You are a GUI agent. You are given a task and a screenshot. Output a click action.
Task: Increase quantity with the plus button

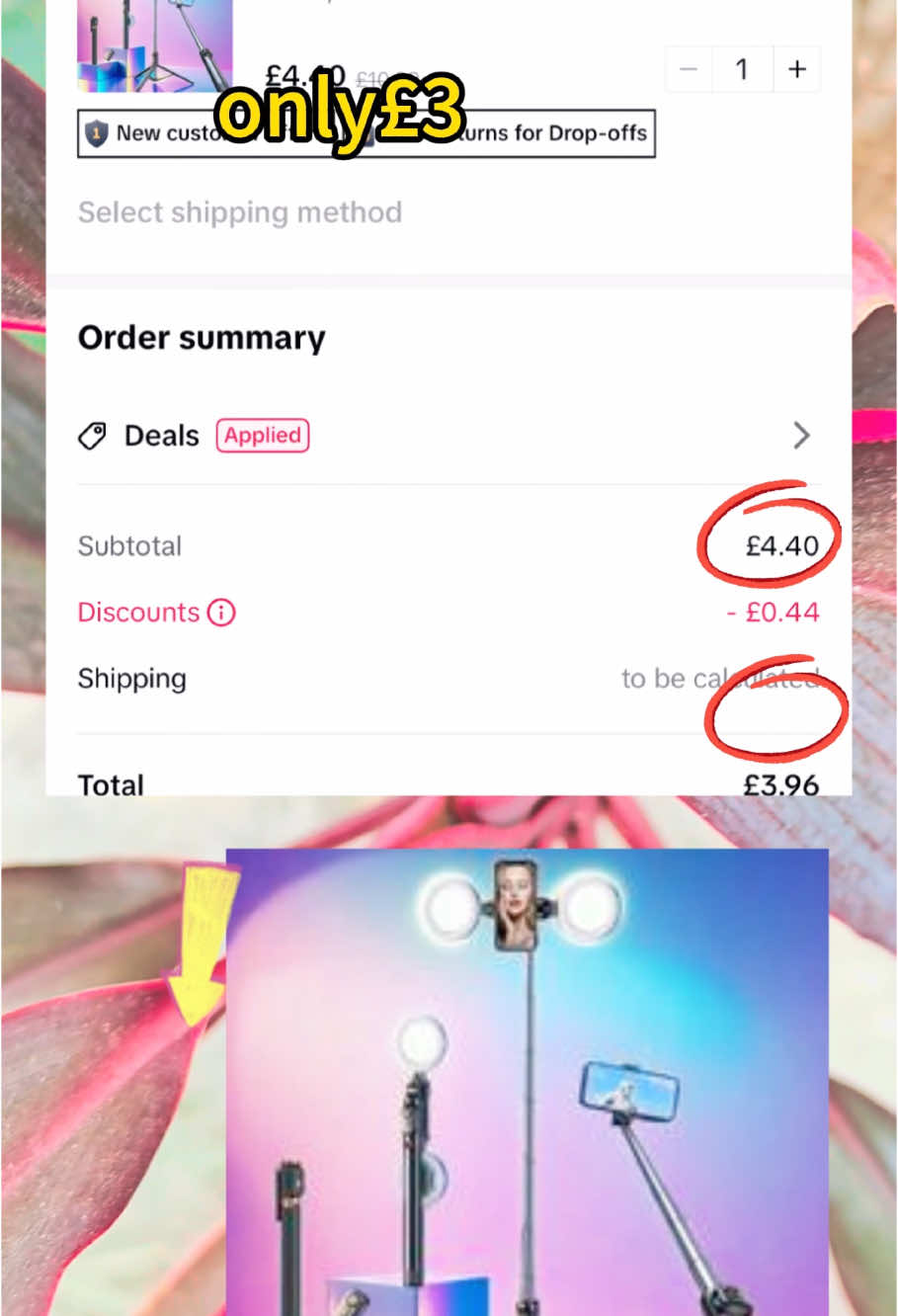[796, 69]
